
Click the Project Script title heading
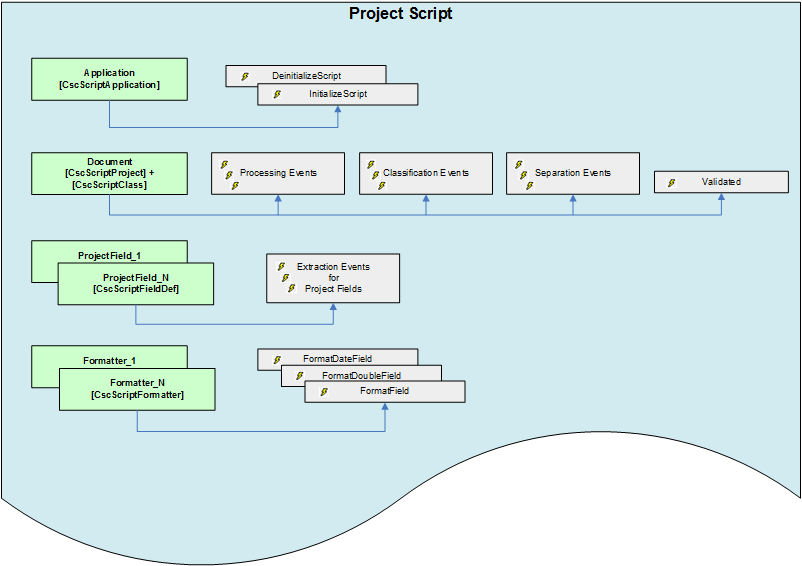point(400,14)
